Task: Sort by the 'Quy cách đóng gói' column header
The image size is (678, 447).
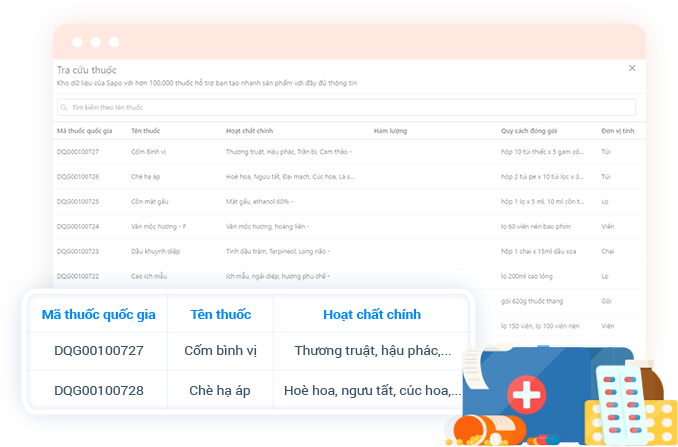Action: (x=528, y=131)
